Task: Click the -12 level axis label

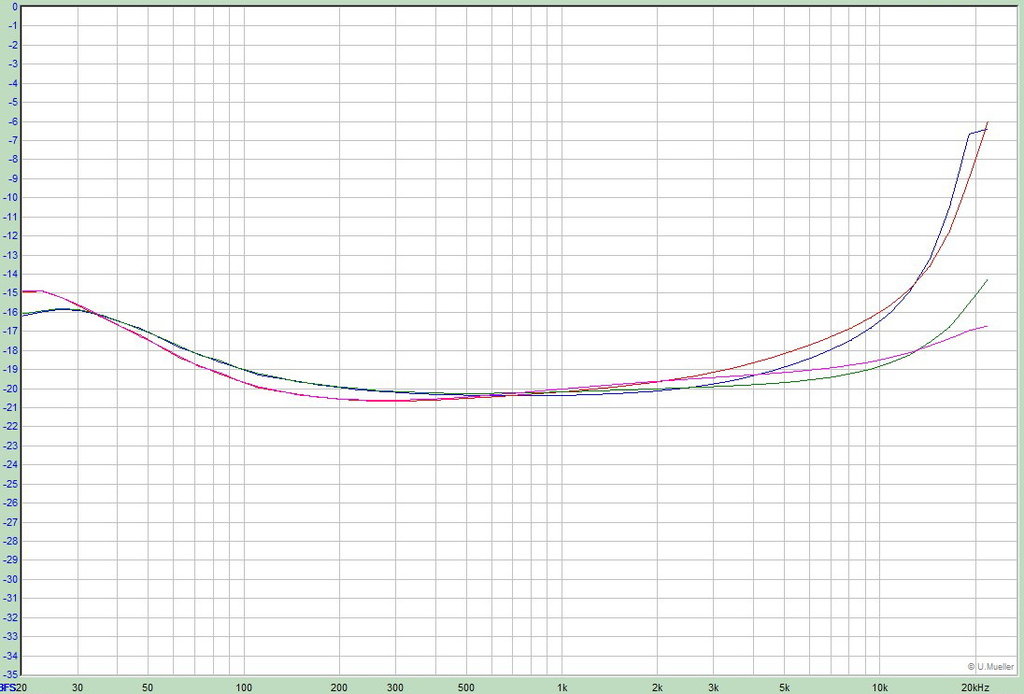Action: (x=11, y=236)
